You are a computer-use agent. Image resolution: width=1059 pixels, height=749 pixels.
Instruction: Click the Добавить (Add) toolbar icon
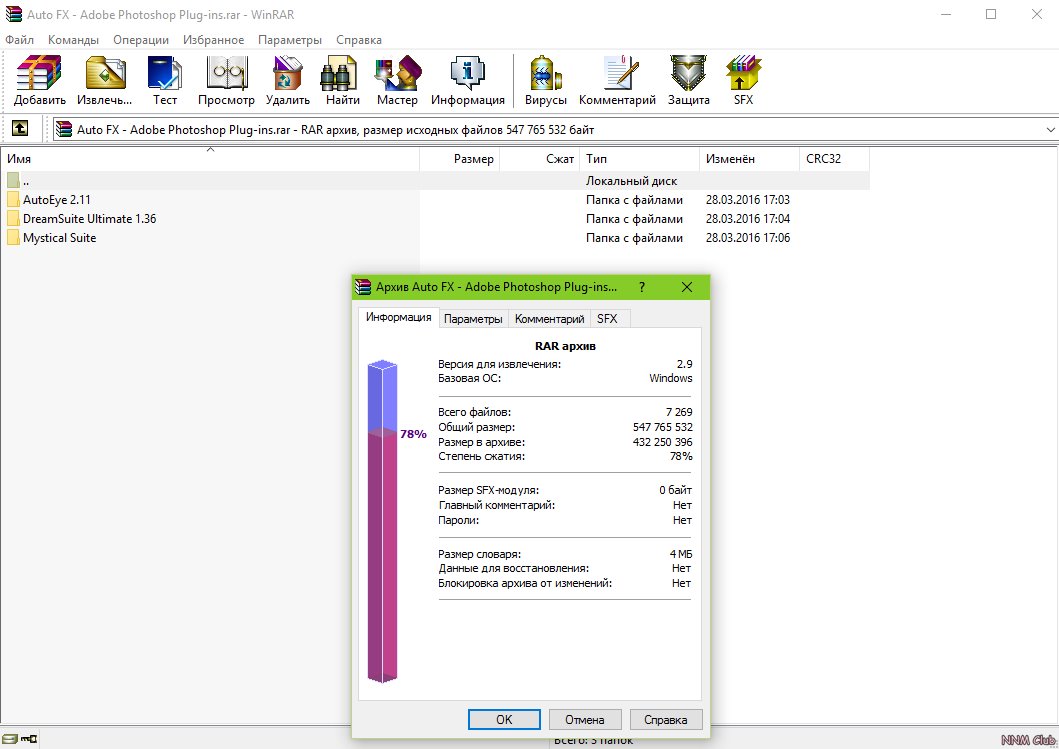(39, 76)
